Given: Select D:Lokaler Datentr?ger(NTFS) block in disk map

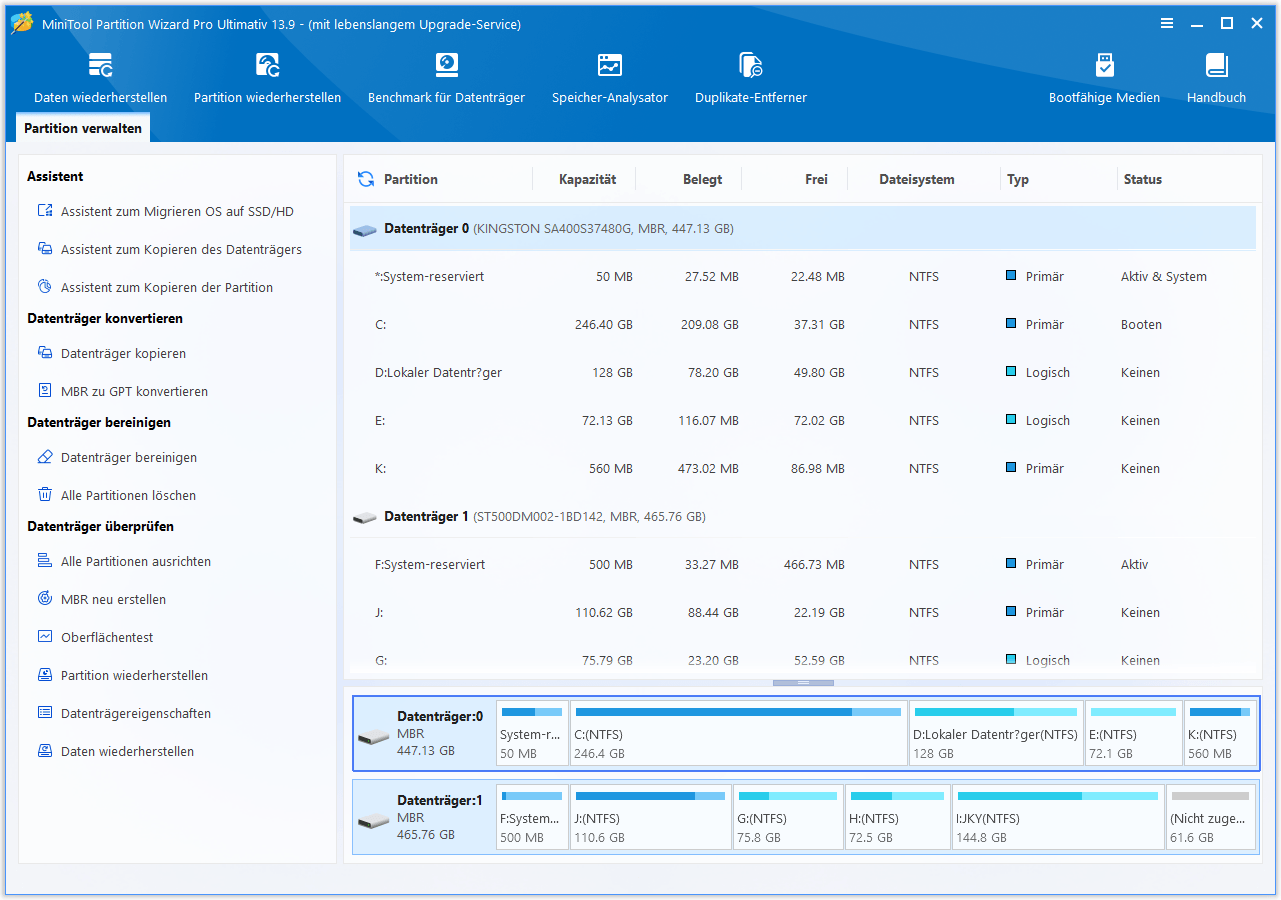Looking at the screenshot, I should click(996, 733).
